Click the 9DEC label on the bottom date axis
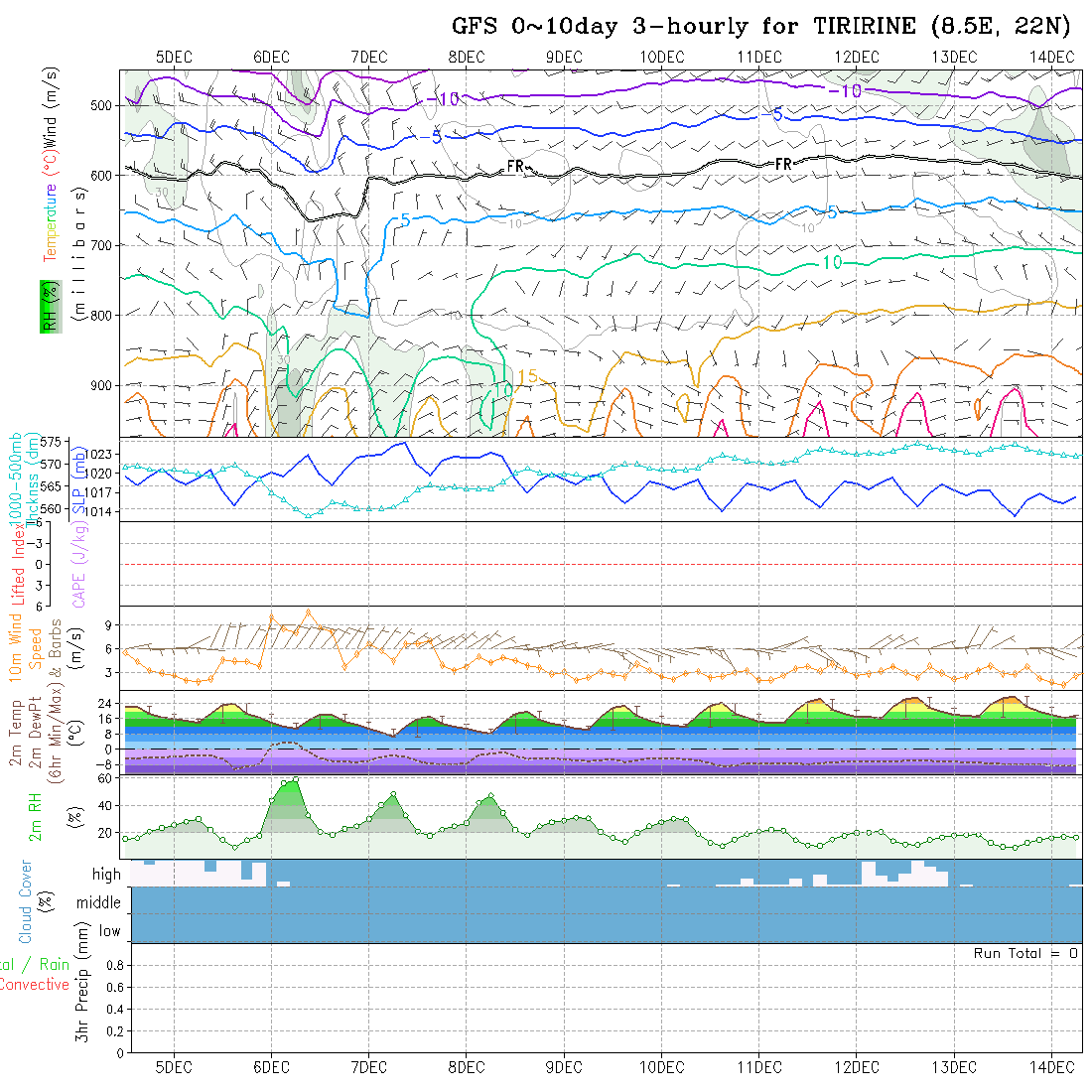This screenshot has width=1092, height=1092. (x=564, y=1067)
